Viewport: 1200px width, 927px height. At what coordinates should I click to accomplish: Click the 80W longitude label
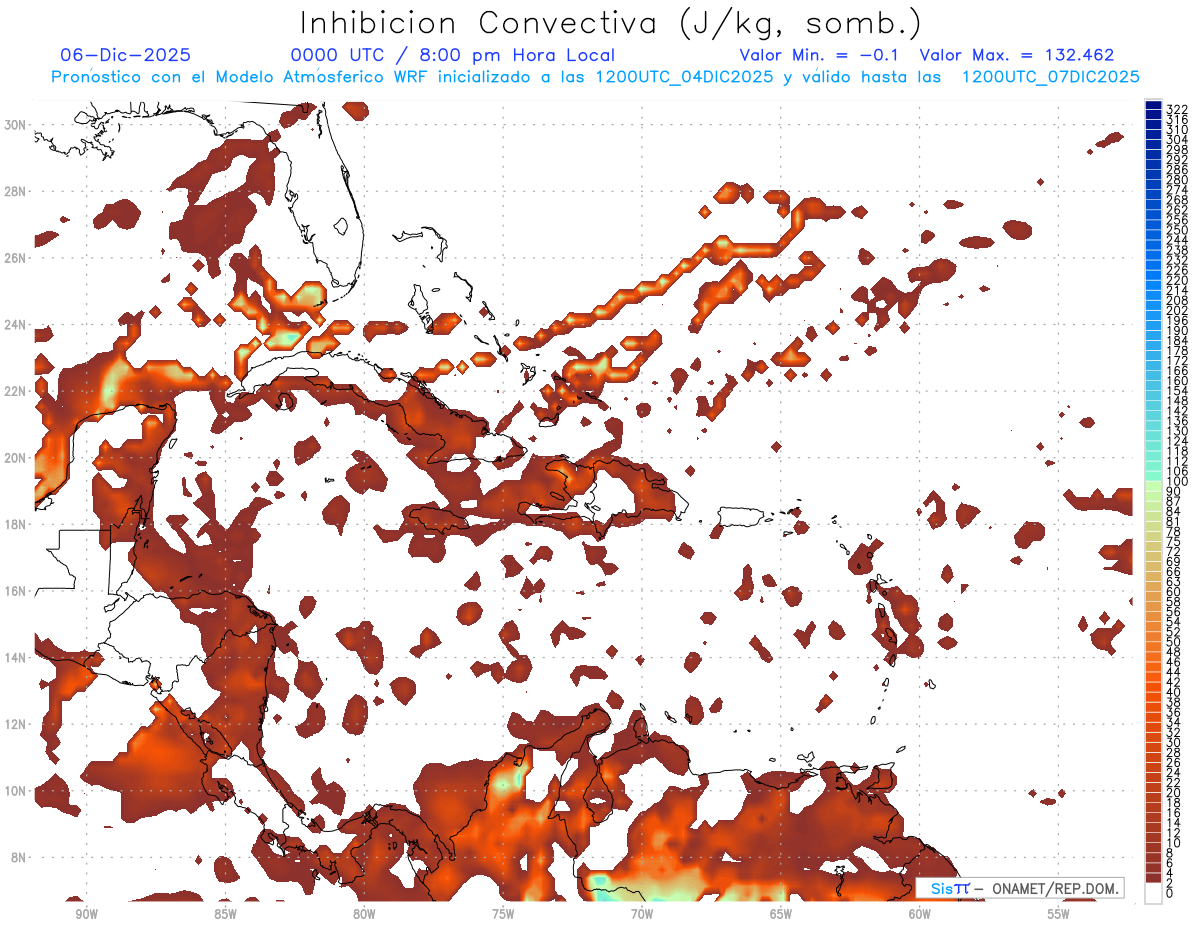[x=364, y=914]
